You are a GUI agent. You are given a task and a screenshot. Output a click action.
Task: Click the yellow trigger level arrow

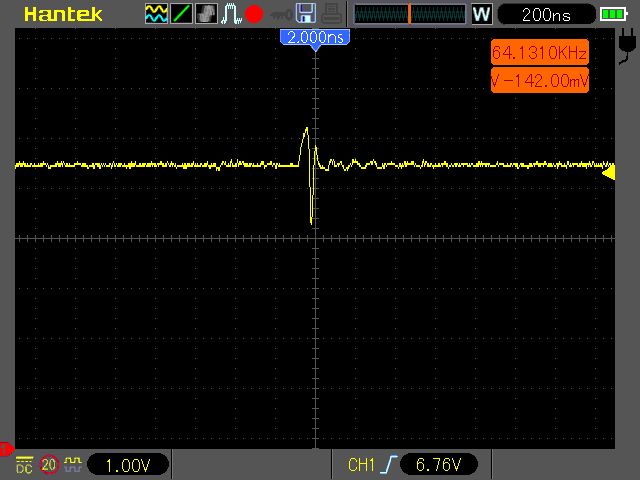609,172
